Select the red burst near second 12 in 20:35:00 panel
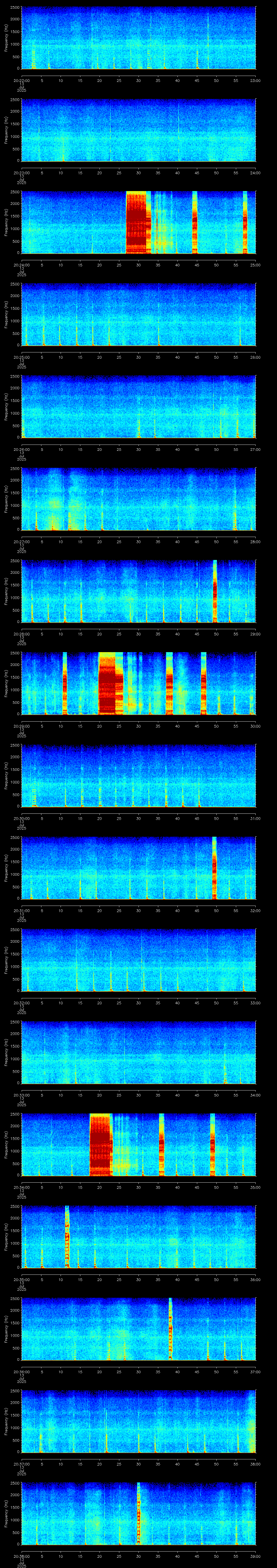Image resolution: width=277 pixels, height=1568 pixels. click(x=67, y=1237)
